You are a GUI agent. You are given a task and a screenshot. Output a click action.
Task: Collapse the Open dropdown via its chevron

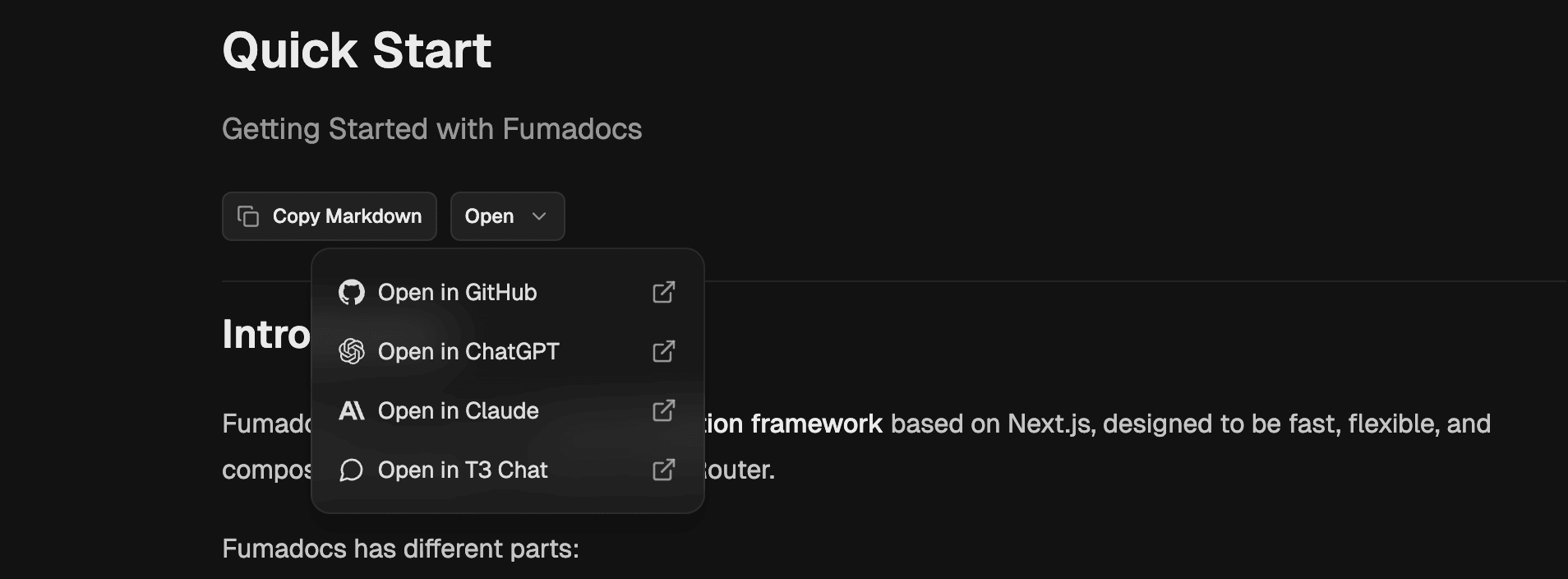tap(540, 216)
